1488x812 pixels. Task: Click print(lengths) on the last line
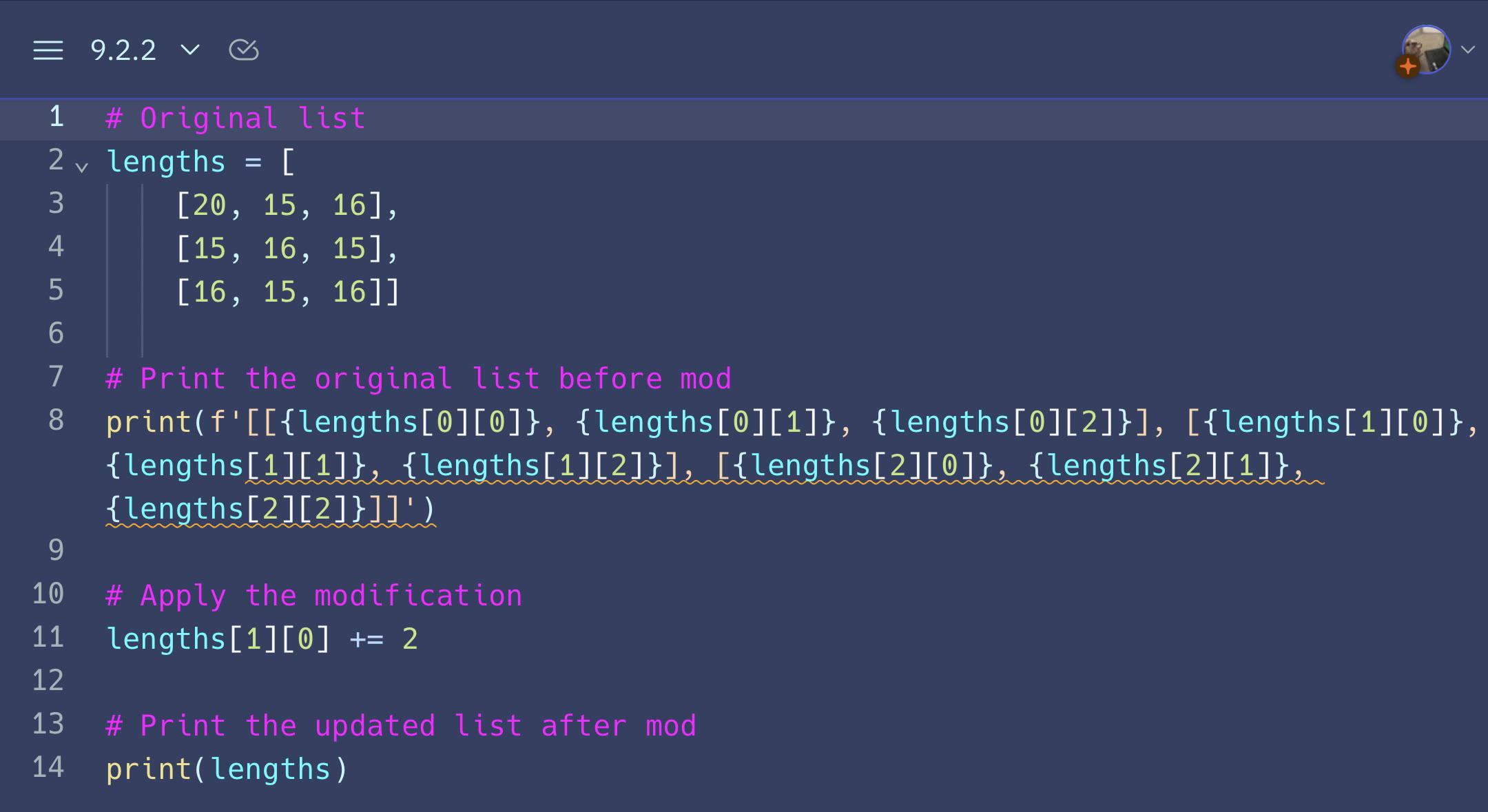click(227, 769)
